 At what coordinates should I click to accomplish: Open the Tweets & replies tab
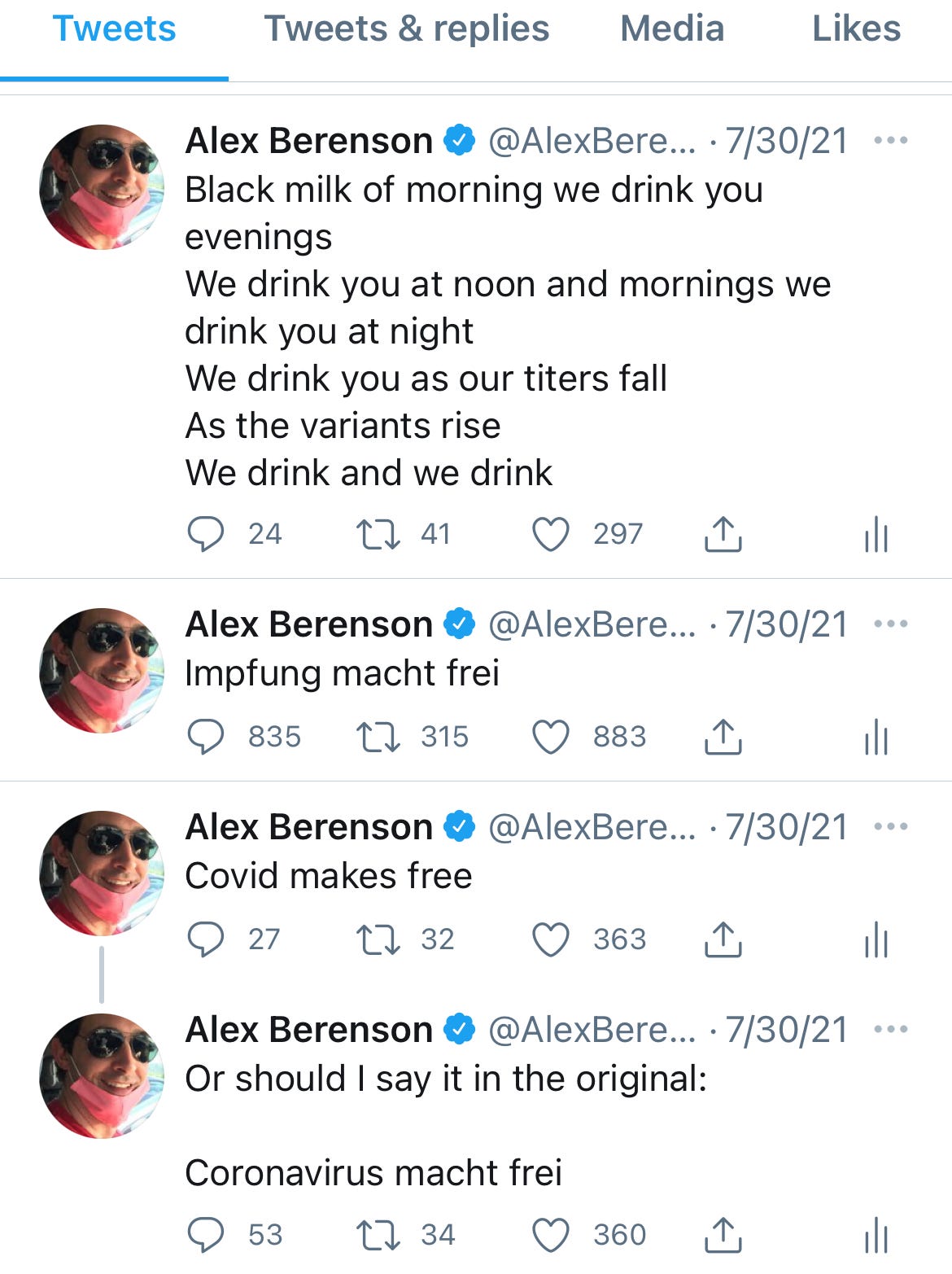point(407,28)
